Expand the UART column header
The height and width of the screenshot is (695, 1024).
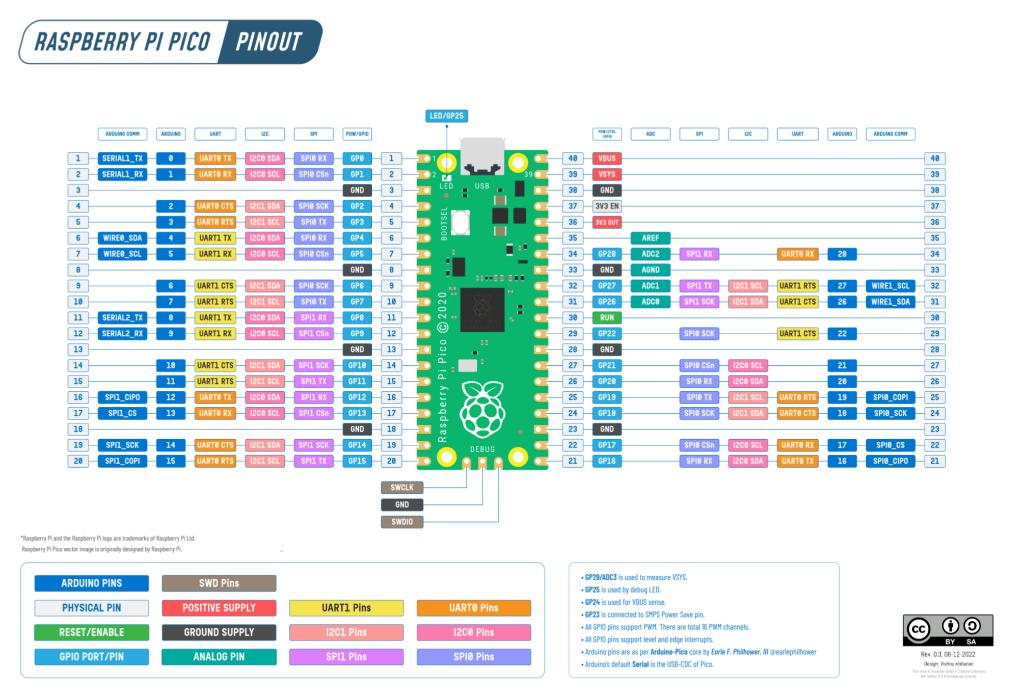pyautogui.click(x=217, y=134)
